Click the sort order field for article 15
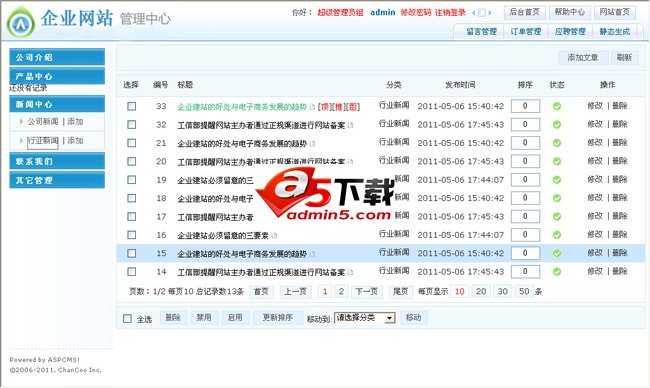650x388 pixels. (x=525, y=253)
